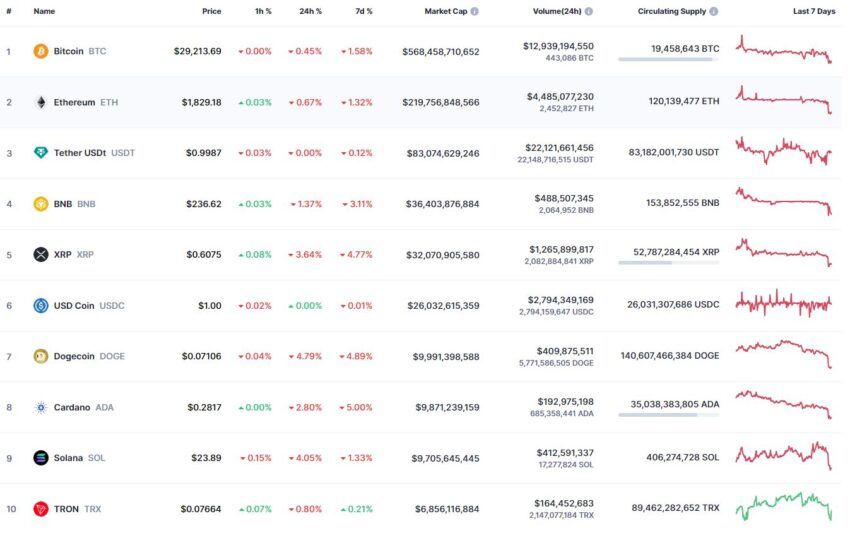
Task: Click the Tether USDt green logo icon
Action: pyautogui.click(x=41, y=153)
